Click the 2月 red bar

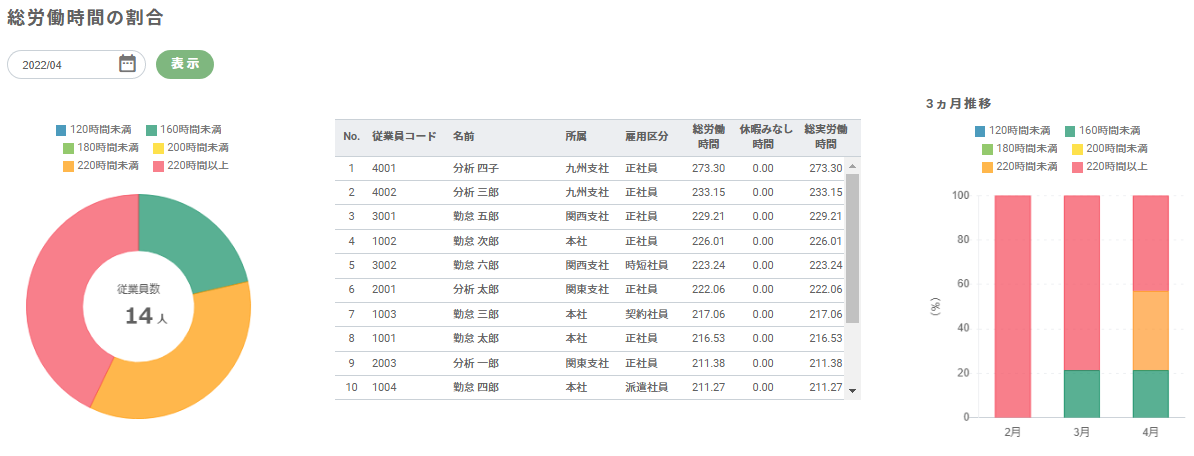pos(1013,306)
